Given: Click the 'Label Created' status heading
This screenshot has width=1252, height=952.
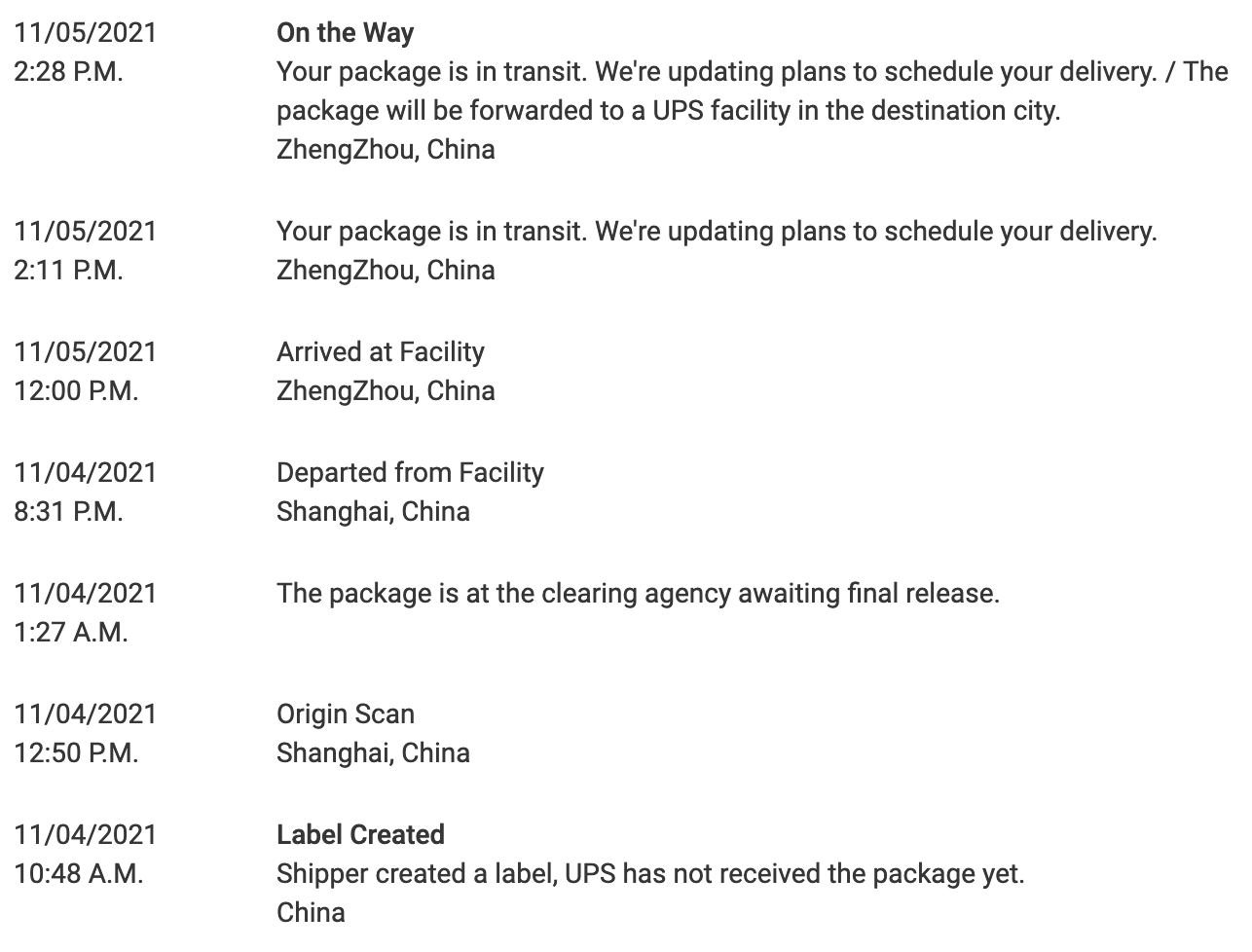Looking at the screenshot, I should pyautogui.click(x=360, y=835).
